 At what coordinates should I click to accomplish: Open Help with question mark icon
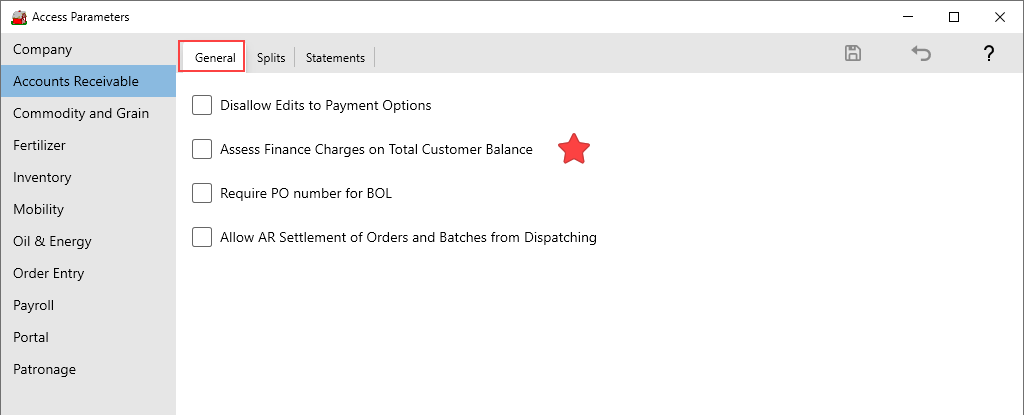tap(988, 54)
